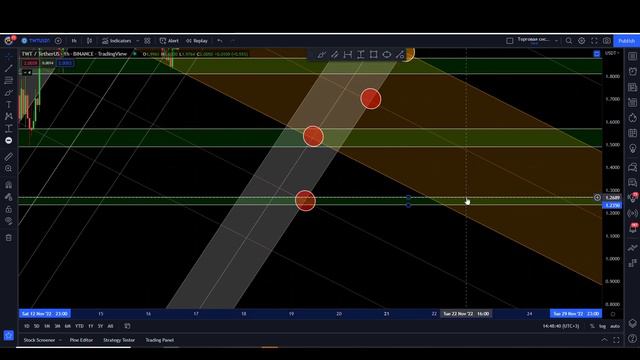Select the trend line drawing tool
The height and width of the screenshot is (360, 640).
pos(9,69)
